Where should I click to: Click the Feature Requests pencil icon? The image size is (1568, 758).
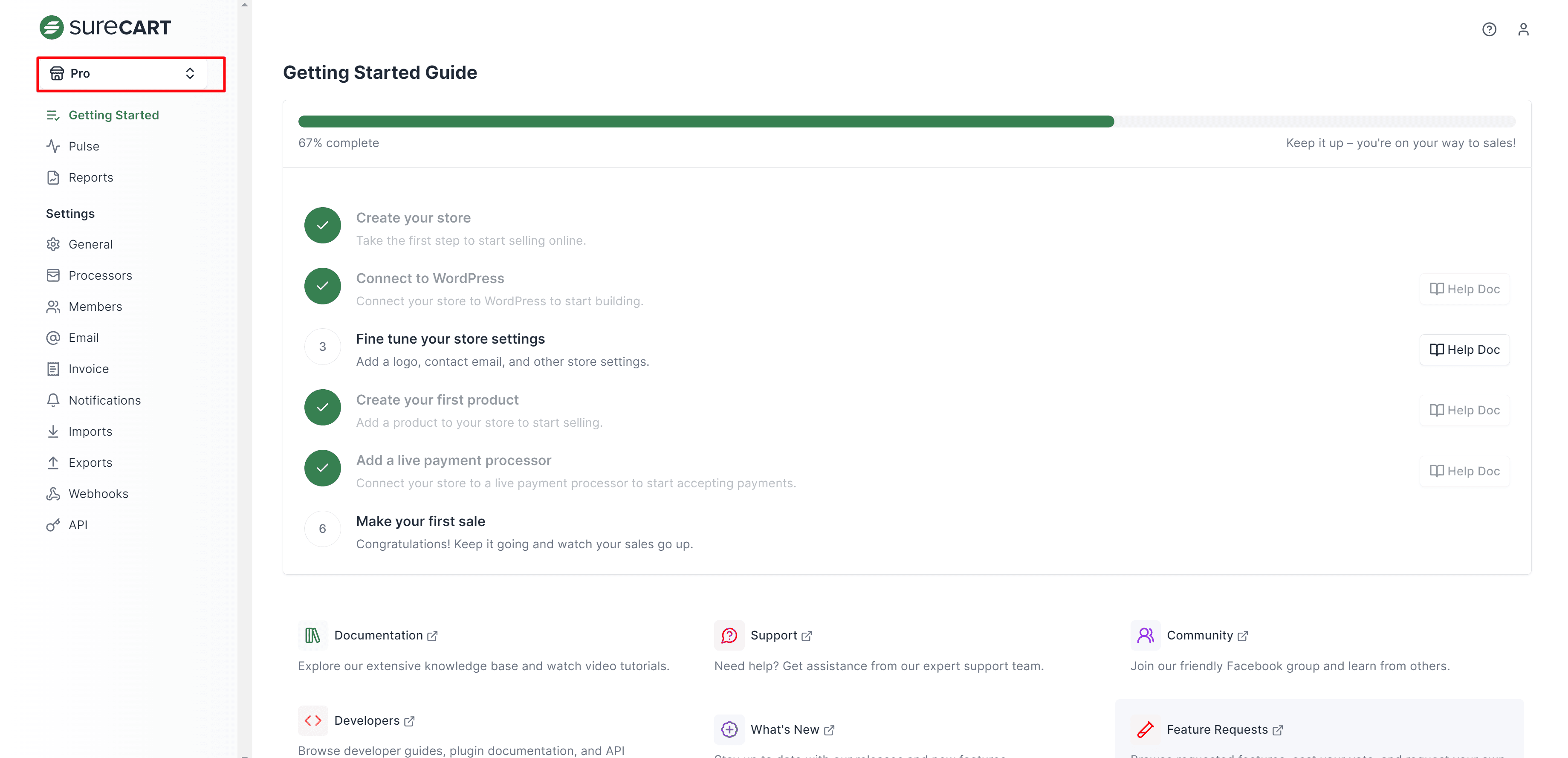[x=1145, y=729]
